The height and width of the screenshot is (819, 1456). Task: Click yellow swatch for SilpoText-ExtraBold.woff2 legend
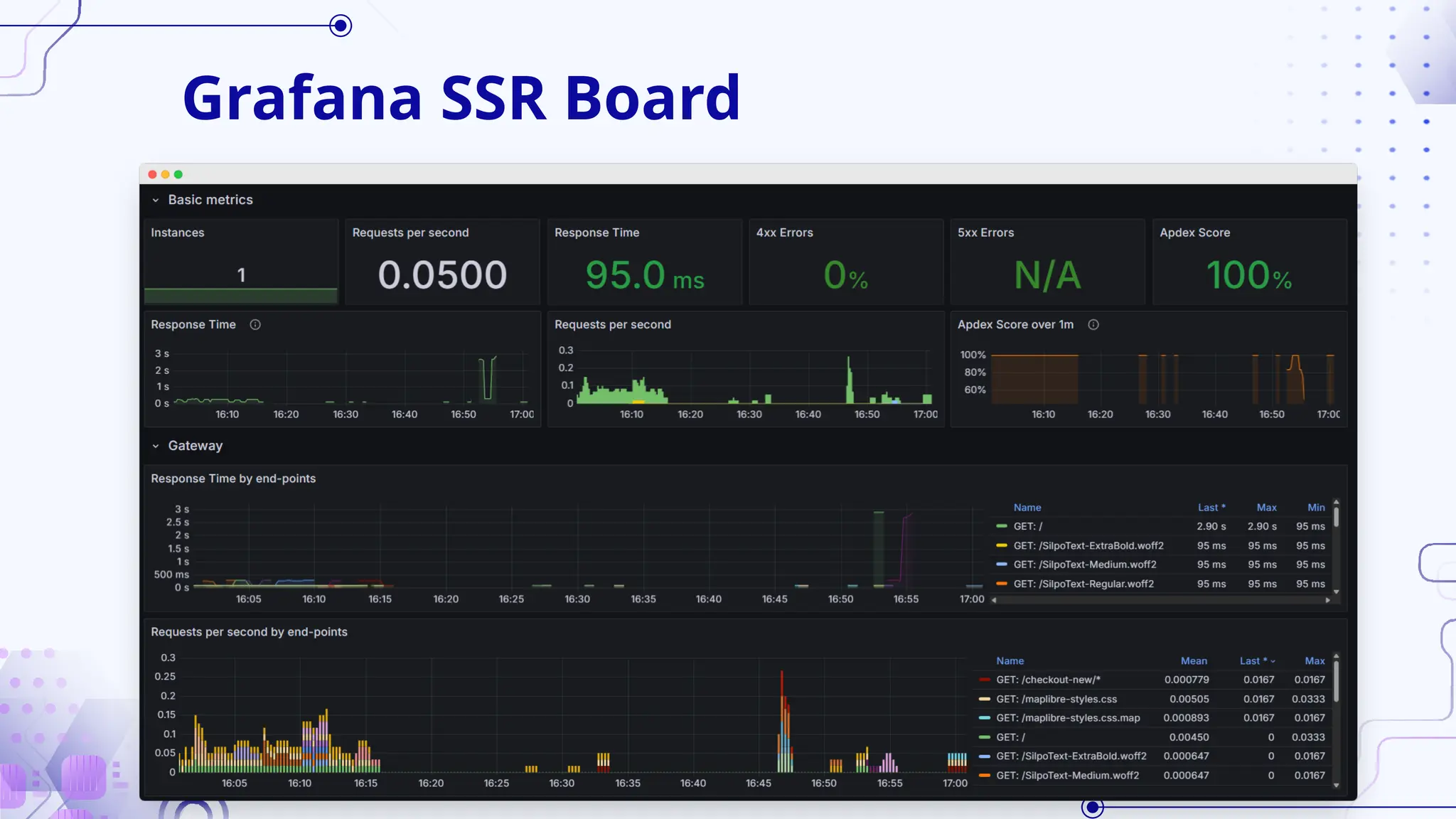1002,546
